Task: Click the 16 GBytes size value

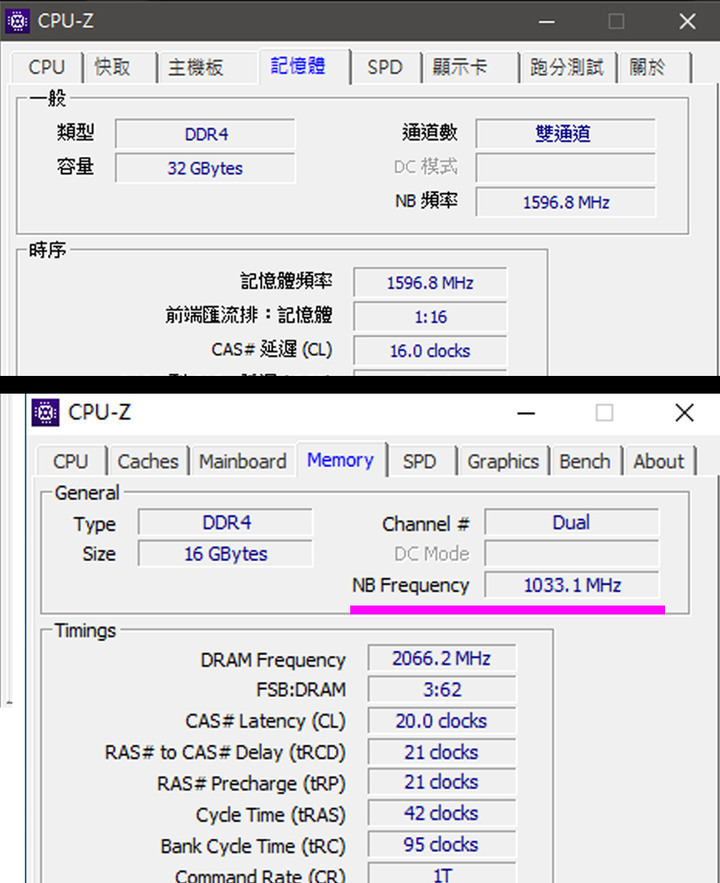Action: pos(225,554)
